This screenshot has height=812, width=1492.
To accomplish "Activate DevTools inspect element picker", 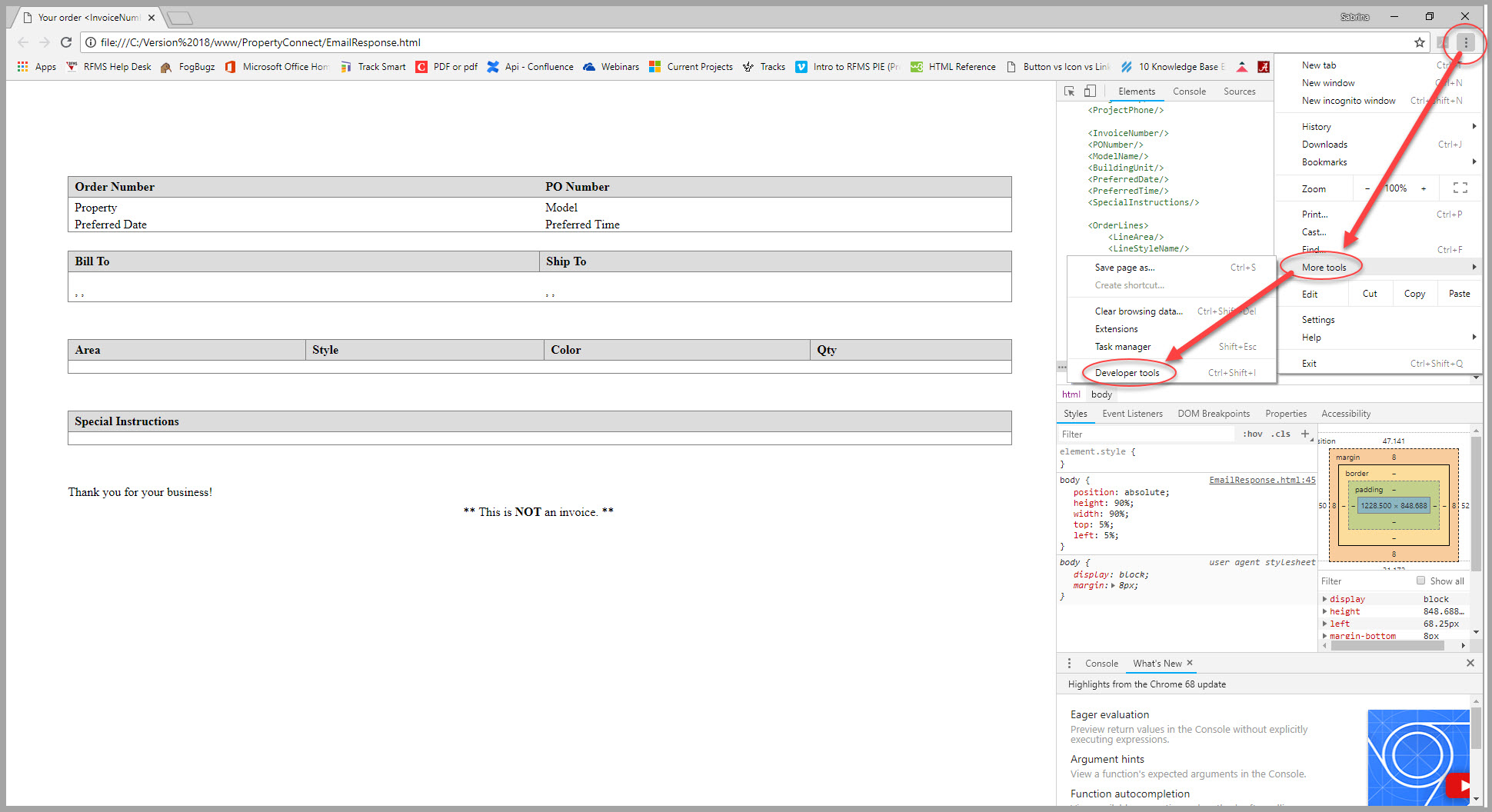I will click(1069, 91).
